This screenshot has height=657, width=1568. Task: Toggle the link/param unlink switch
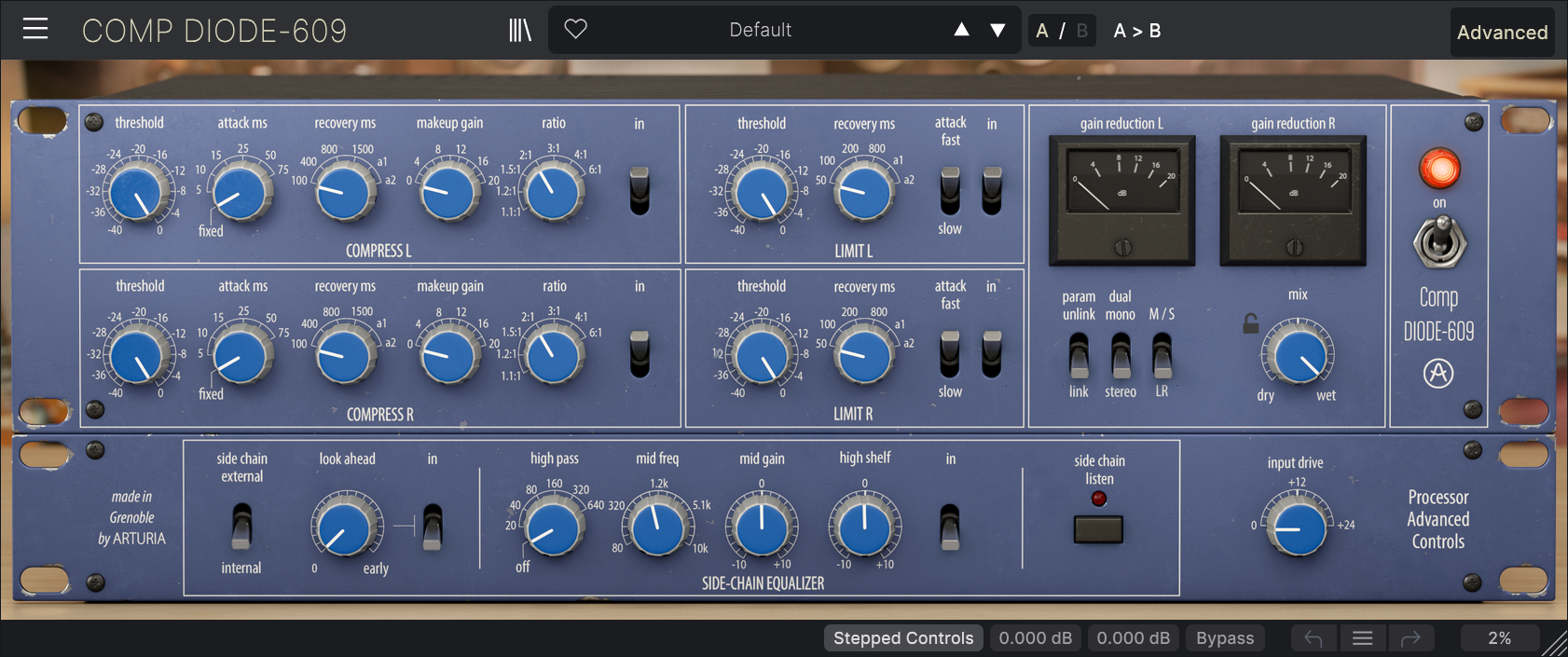[x=1079, y=355]
